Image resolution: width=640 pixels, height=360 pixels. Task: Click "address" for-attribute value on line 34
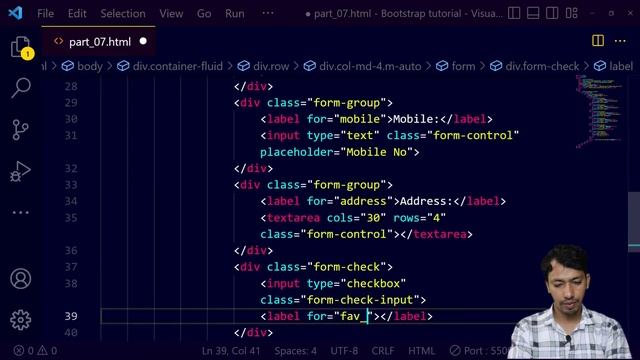[363, 201]
